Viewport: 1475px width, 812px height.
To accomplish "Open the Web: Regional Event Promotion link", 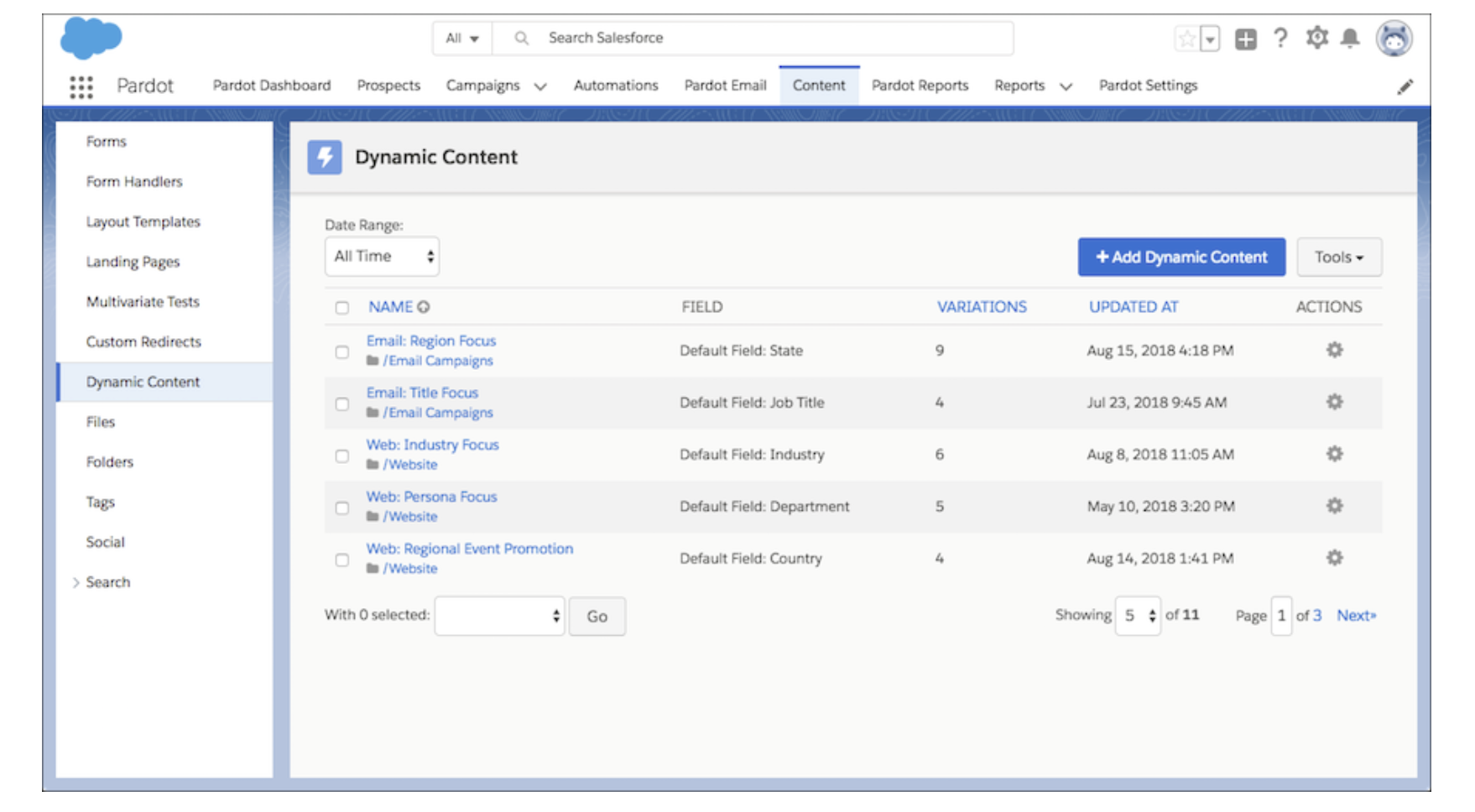I will (x=469, y=549).
